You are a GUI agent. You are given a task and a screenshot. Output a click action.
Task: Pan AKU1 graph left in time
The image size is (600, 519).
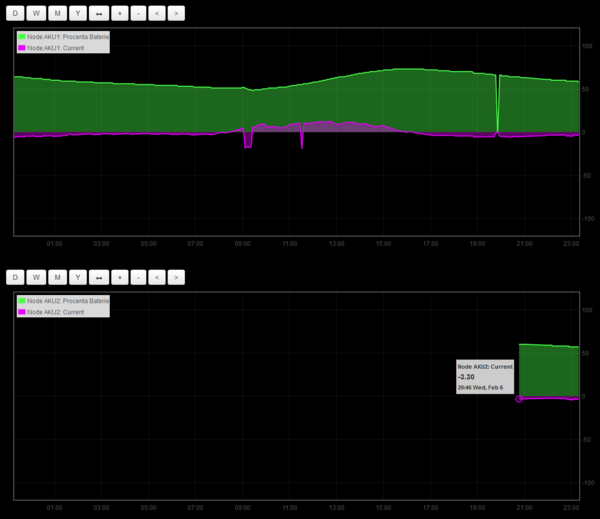(x=157, y=13)
